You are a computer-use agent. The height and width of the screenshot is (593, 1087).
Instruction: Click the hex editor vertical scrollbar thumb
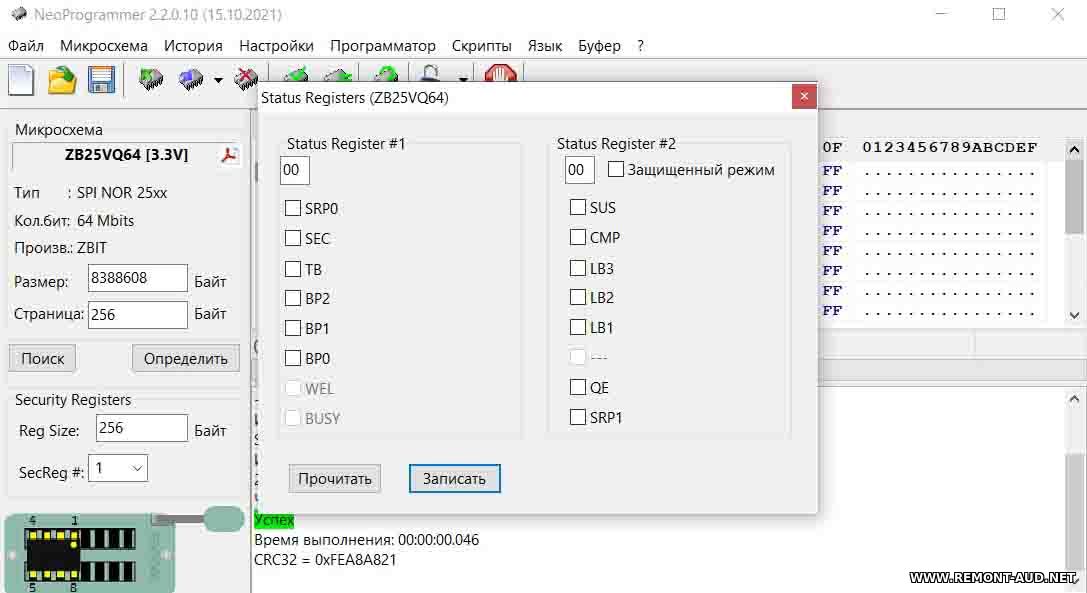pyautogui.click(x=1075, y=198)
